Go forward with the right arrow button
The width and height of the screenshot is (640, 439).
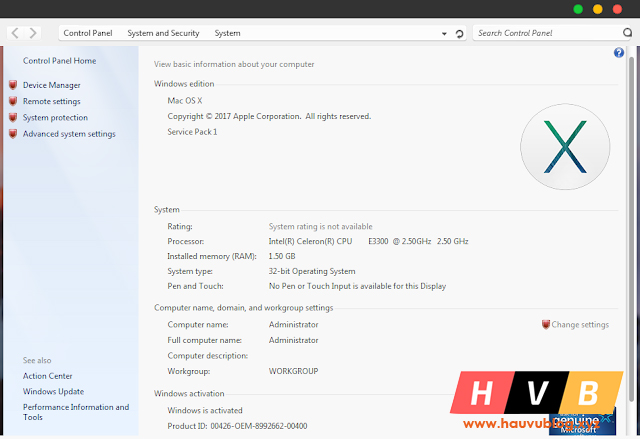click(x=33, y=33)
